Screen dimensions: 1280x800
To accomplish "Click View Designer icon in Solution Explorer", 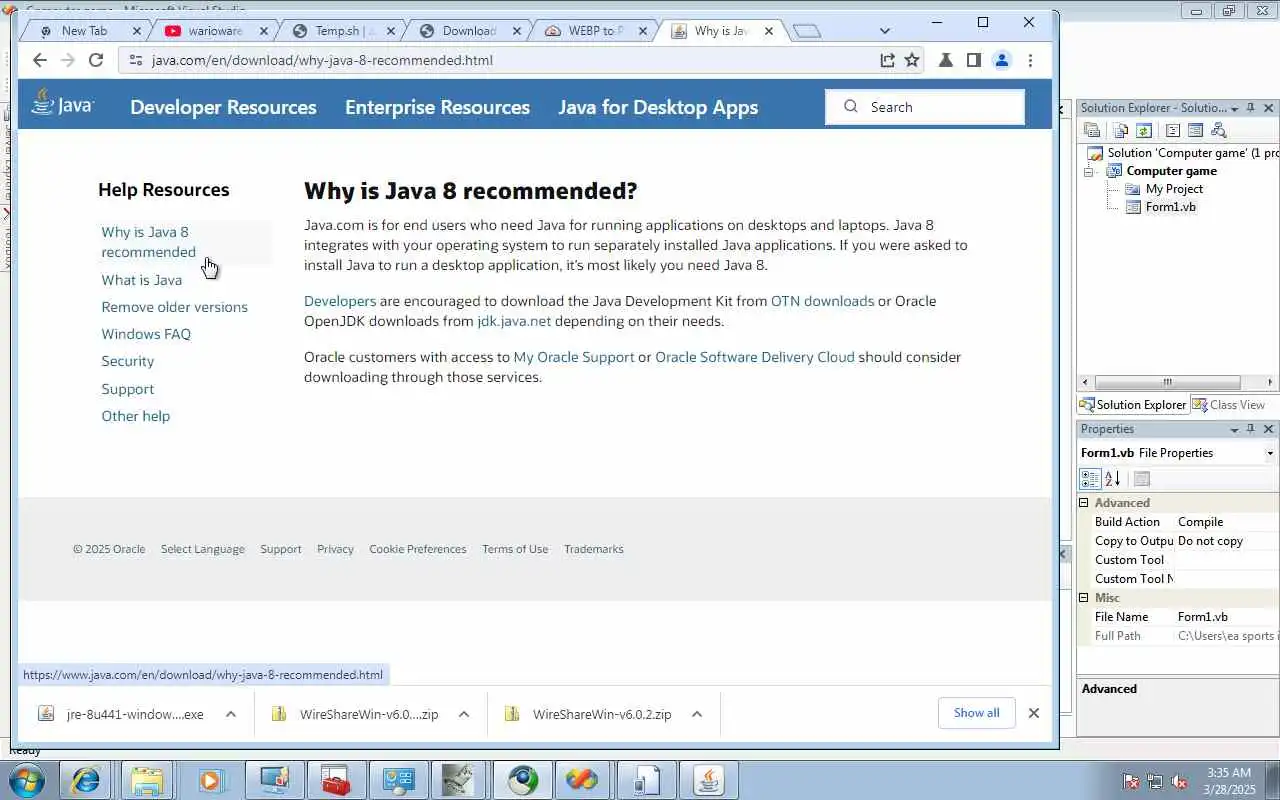I will tap(1195, 130).
